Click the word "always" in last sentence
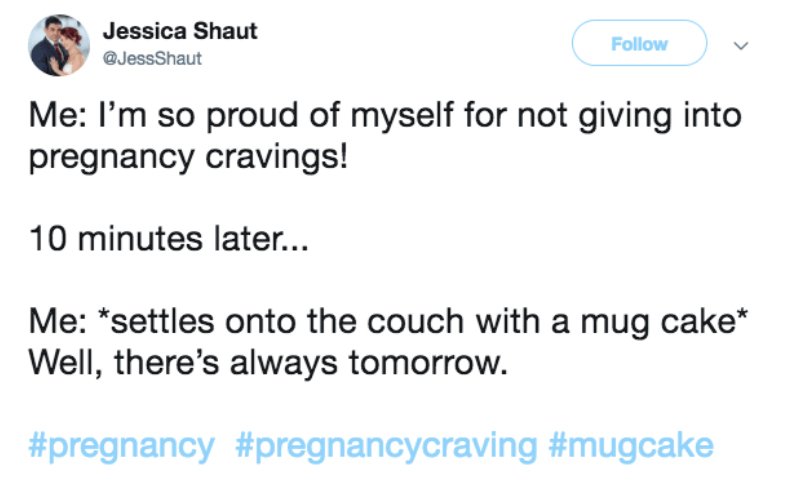 (x=283, y=365)
